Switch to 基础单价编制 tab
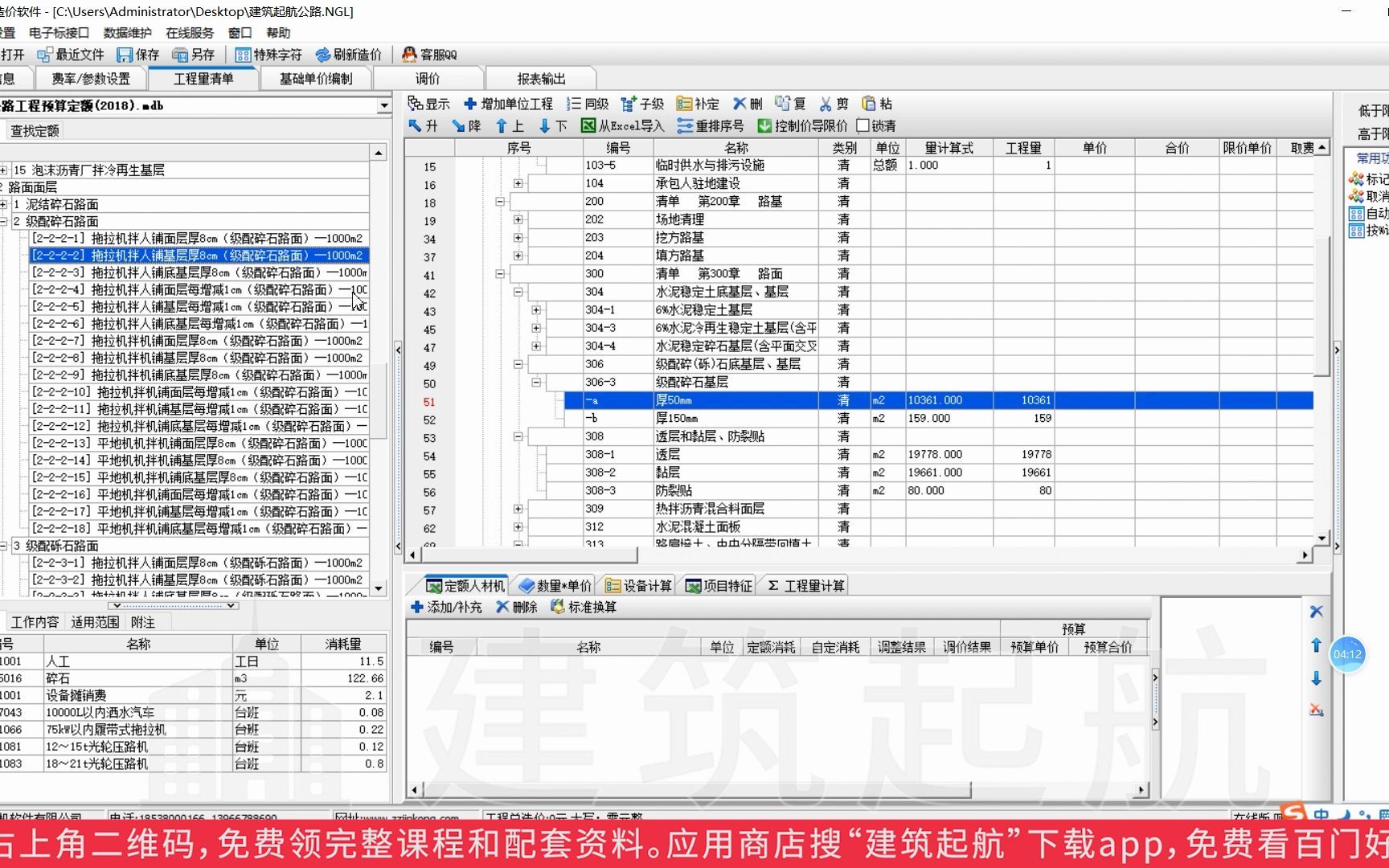This screenshot has width=1389, height=868. tap(316, 79)
